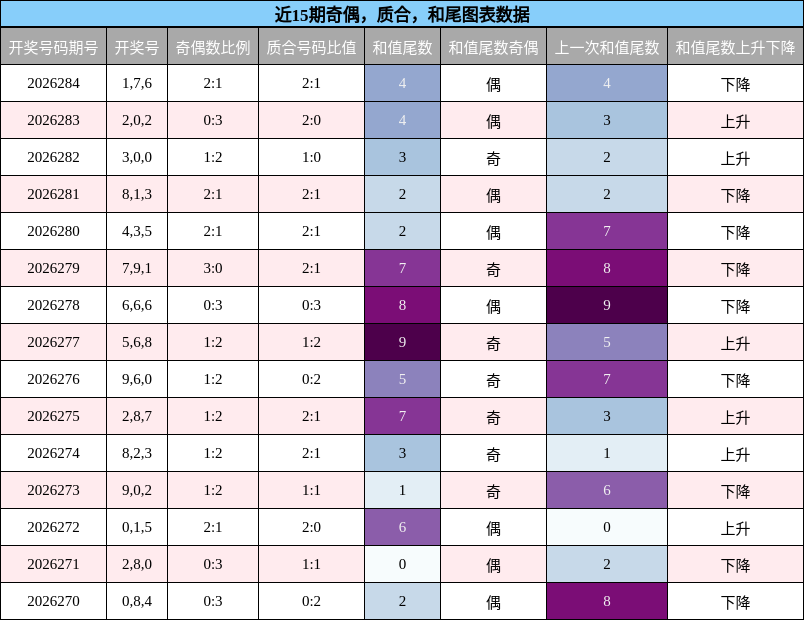804x620 pixels.
Task: Select 质合号码比值 value 2:0 in row 2026272
Action: 311,527
